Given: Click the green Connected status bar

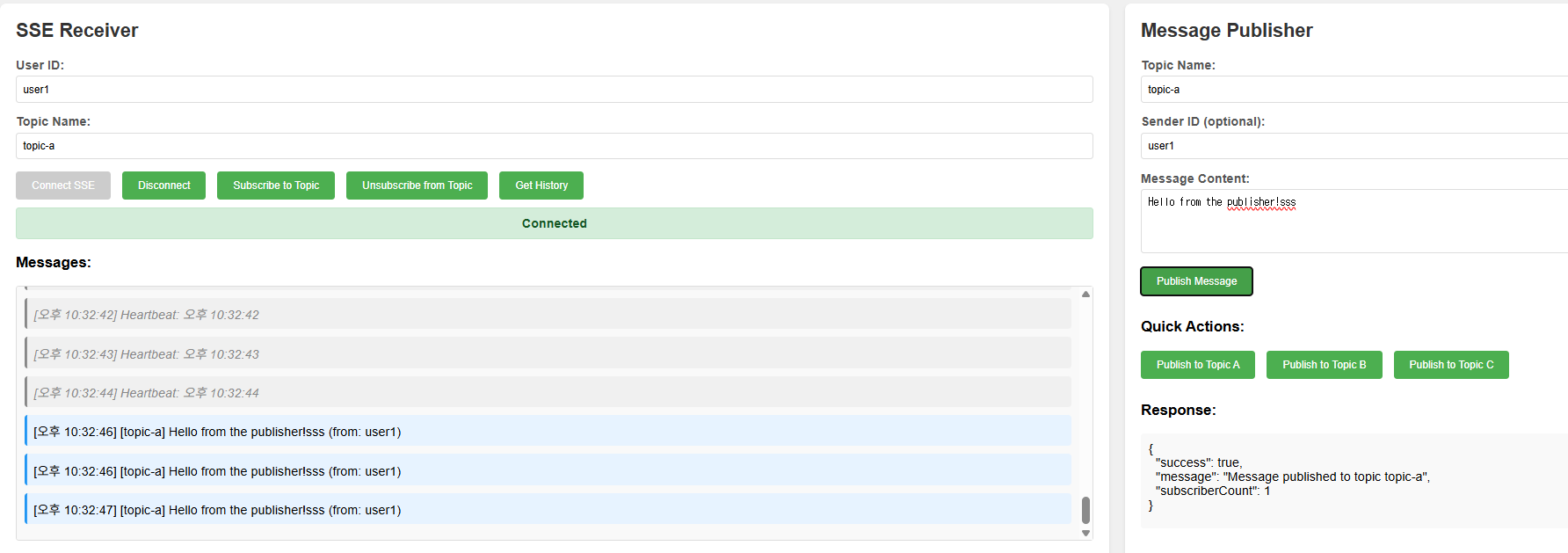Looking at the screenshot, I should click(554, 223).
